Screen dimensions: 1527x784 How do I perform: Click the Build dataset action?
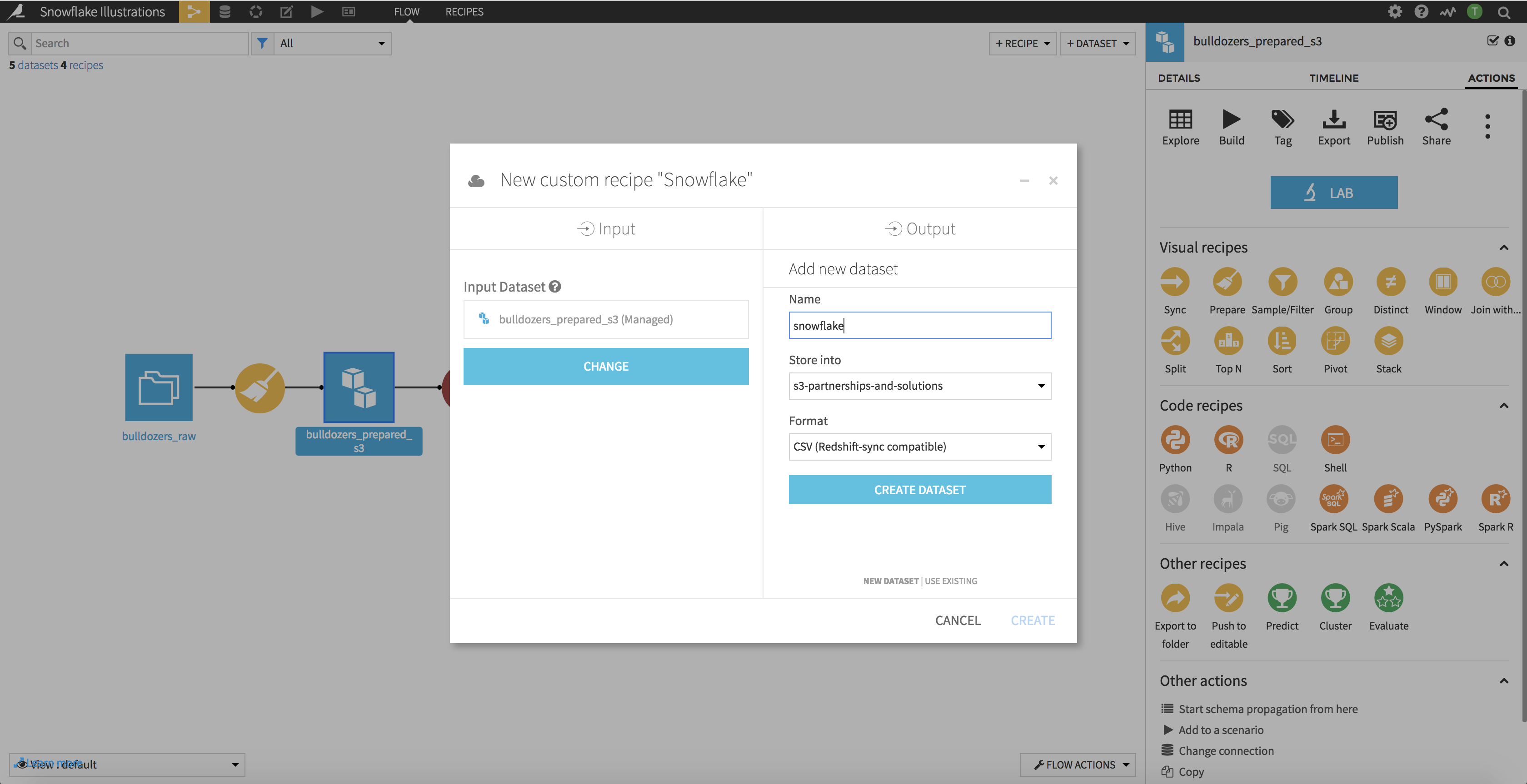1231,127
